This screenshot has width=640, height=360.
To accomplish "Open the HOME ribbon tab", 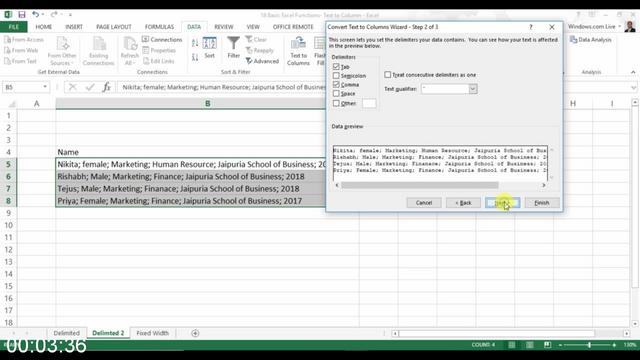I will click(43, 27).
